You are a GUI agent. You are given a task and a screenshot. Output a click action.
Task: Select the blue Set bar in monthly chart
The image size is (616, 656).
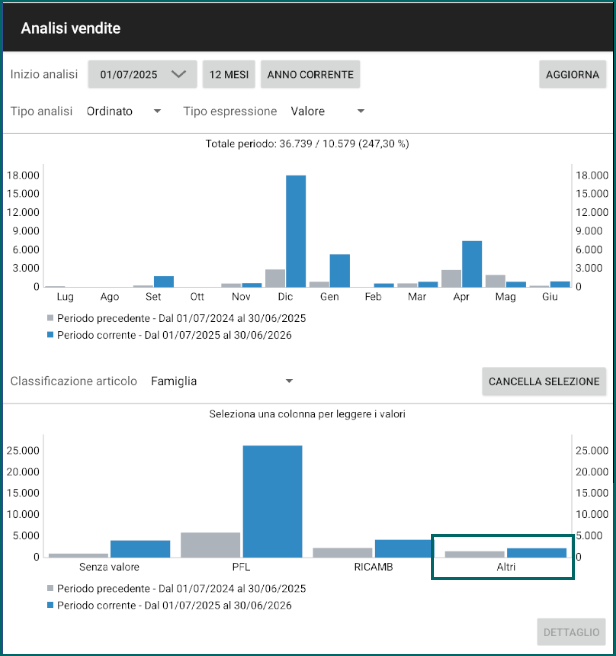[x=164, y=282]
